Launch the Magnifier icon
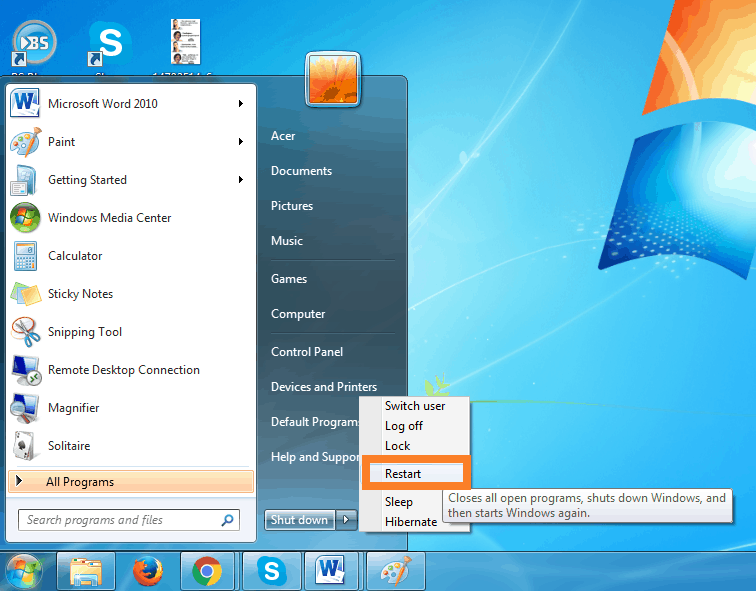The height and width of the screenshot is (591, 756). point(25,408)
